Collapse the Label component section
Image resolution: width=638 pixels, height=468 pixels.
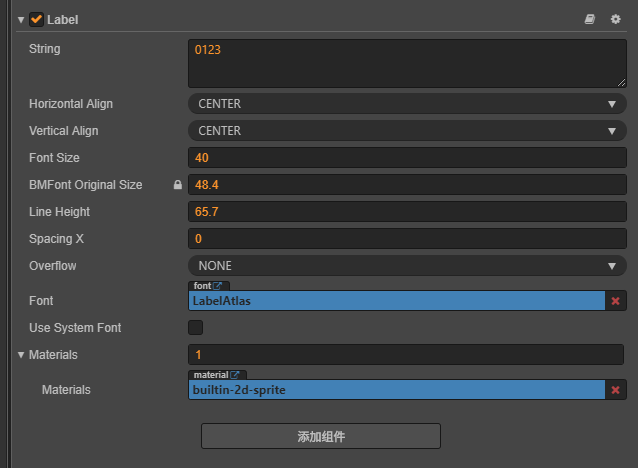click(21, 19)
